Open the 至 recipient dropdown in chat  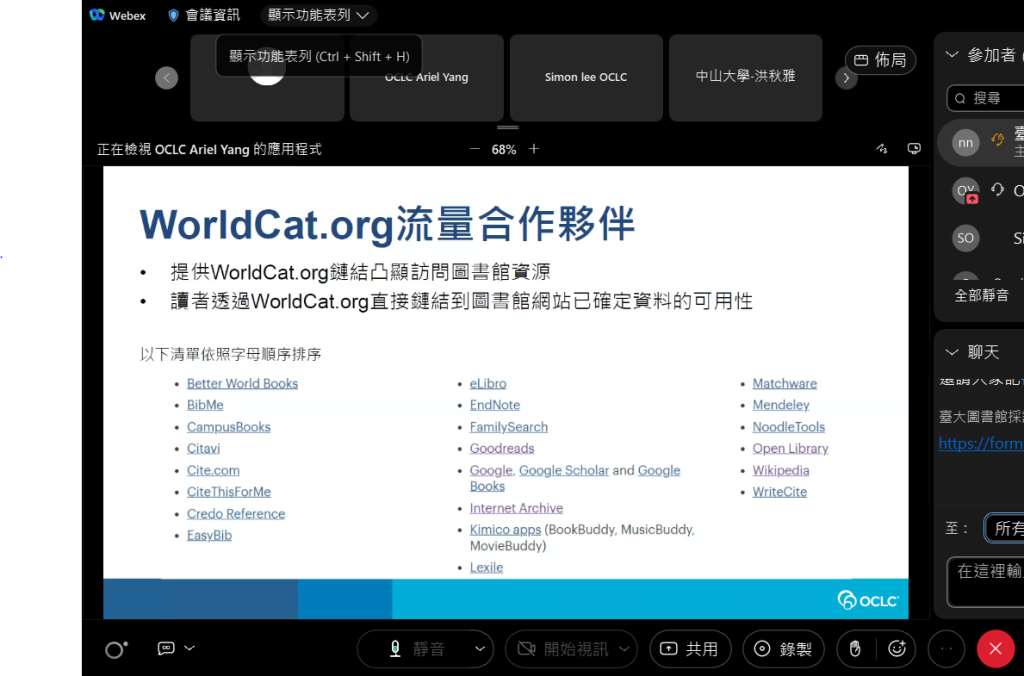pos(1003,528)
